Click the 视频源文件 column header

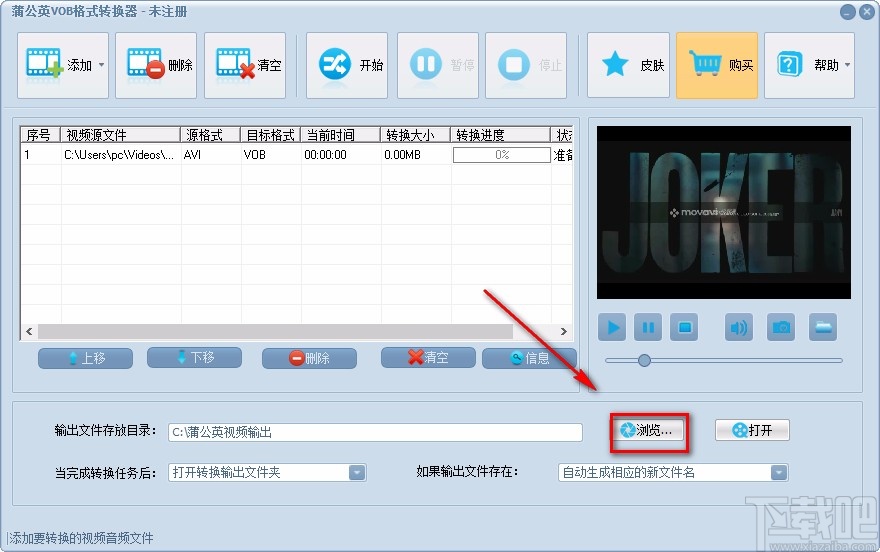[x=120, y=135]
